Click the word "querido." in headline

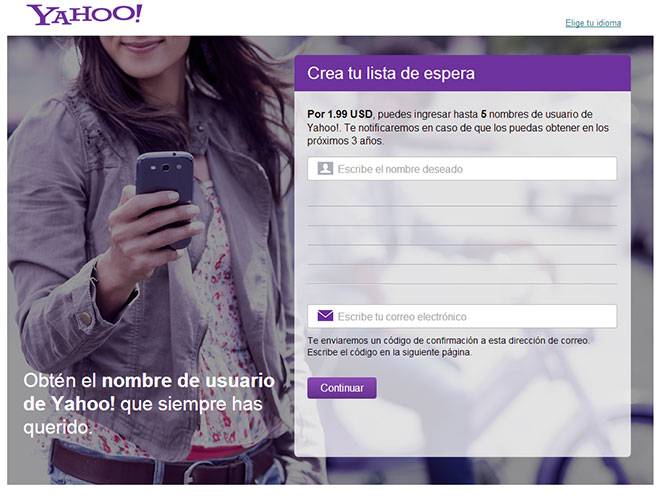(58, 428)
